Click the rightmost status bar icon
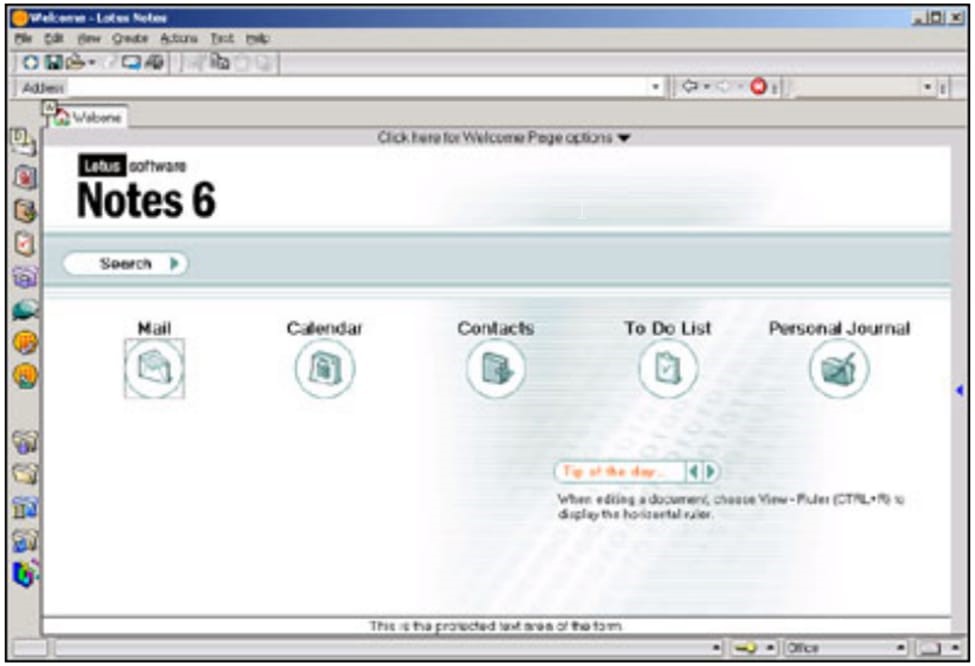 [930, 649]
